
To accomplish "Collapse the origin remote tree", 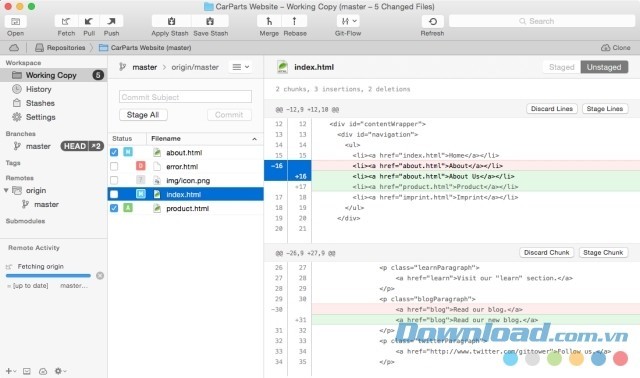I will click(x=6, y=190).
